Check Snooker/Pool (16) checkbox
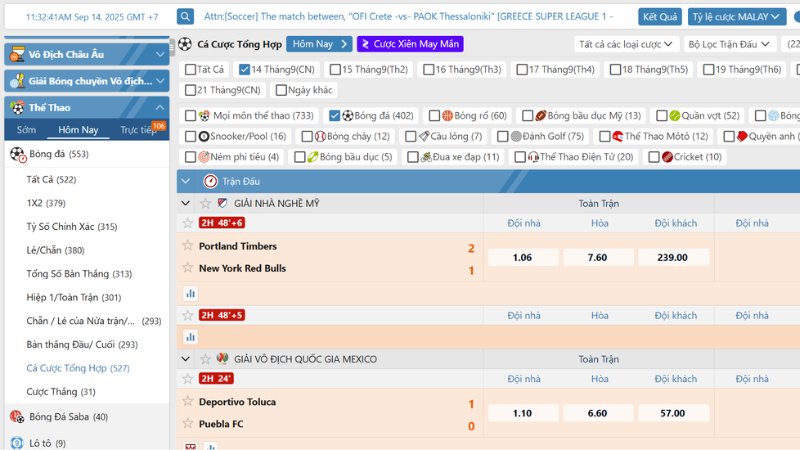Viewport: 800px width, 450px height. coord(190,136)
